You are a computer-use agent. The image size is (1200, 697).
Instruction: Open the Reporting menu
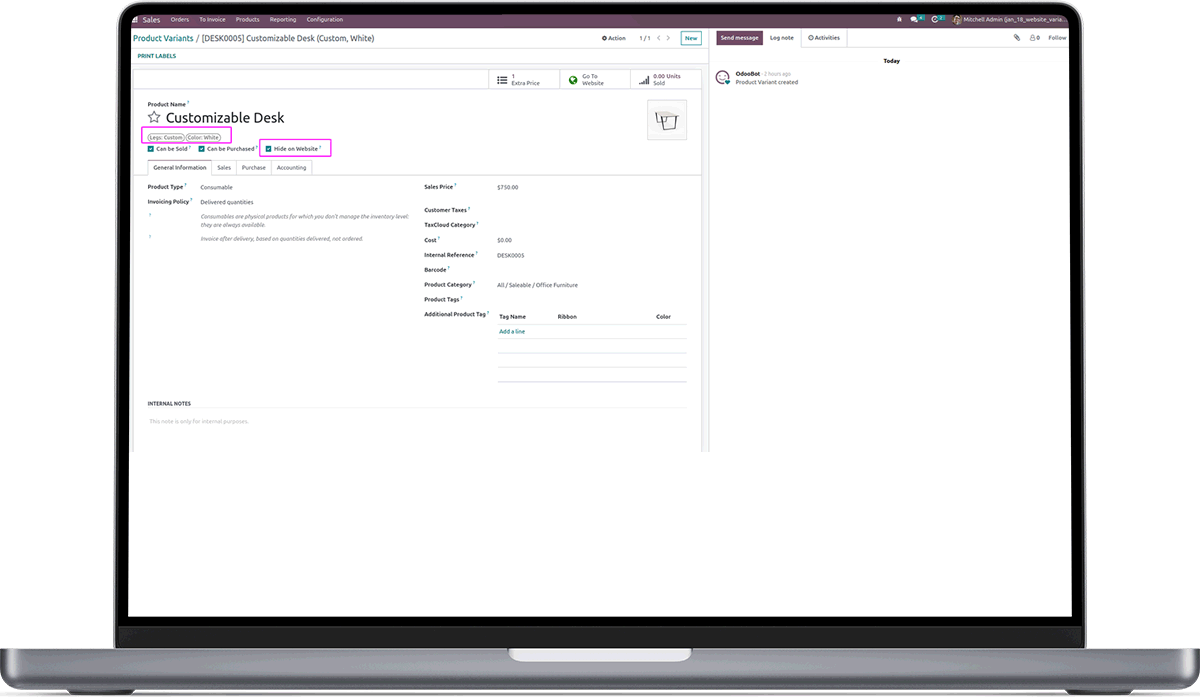pyautogui.click(x=283, y=19)
